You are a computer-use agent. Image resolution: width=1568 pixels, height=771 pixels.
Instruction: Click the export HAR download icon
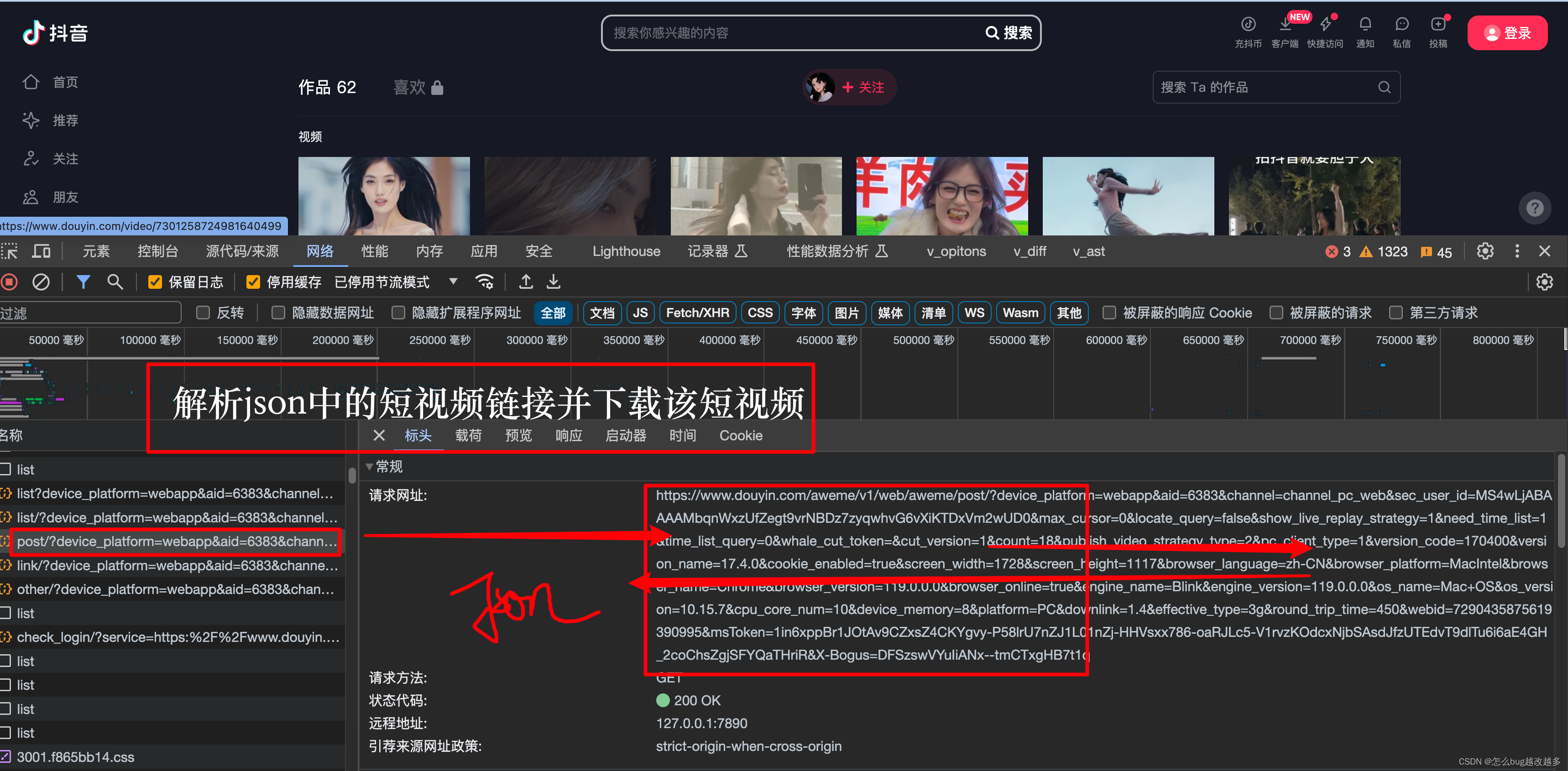click(553, 282)
